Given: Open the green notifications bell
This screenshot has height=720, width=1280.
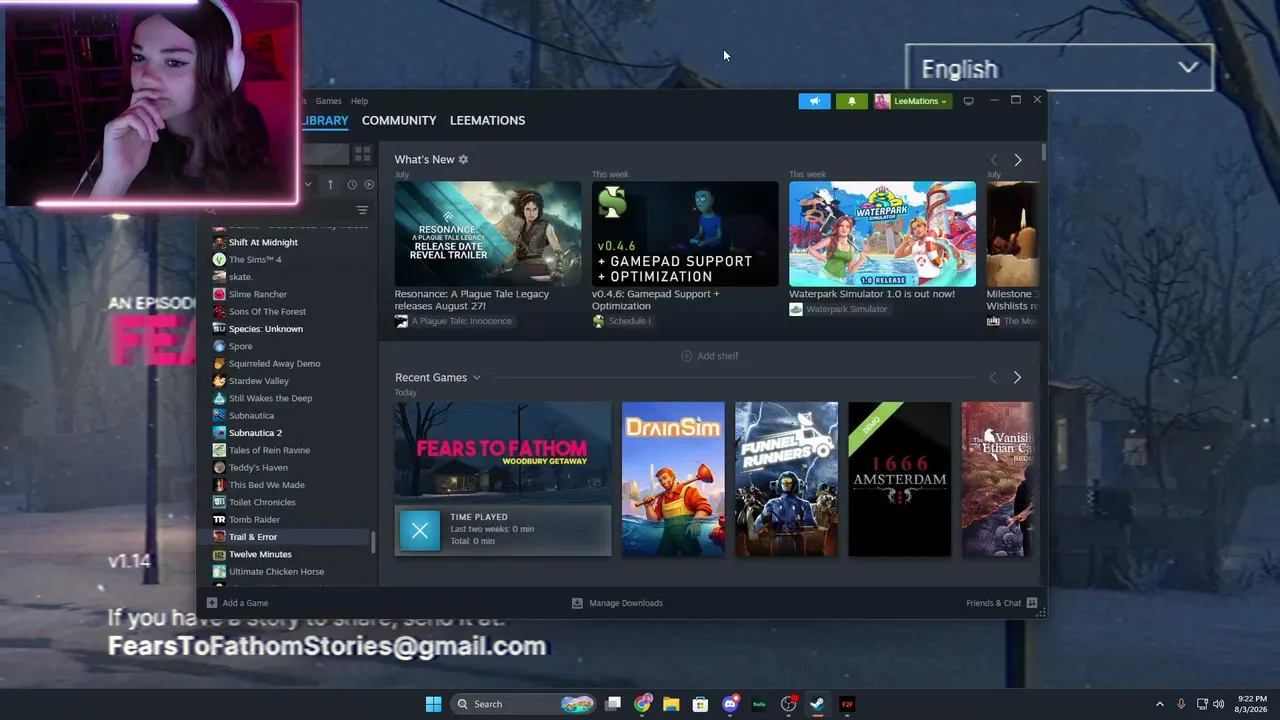Looking at the screenshot, I should (x=852, y=101).
